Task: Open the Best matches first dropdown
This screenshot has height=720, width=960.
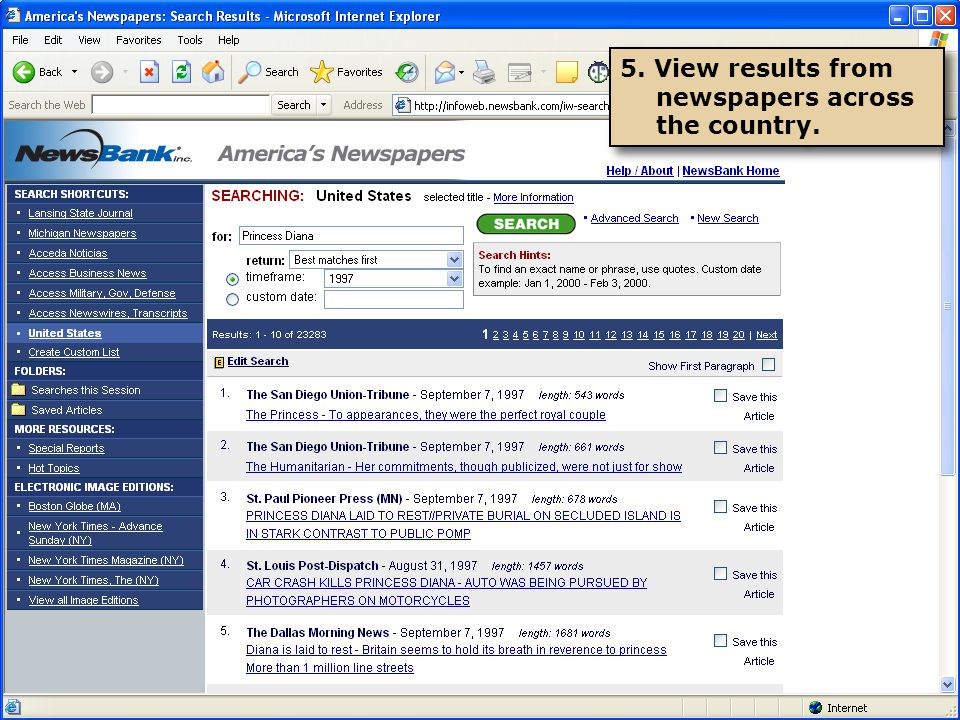Action: (454, 260)
